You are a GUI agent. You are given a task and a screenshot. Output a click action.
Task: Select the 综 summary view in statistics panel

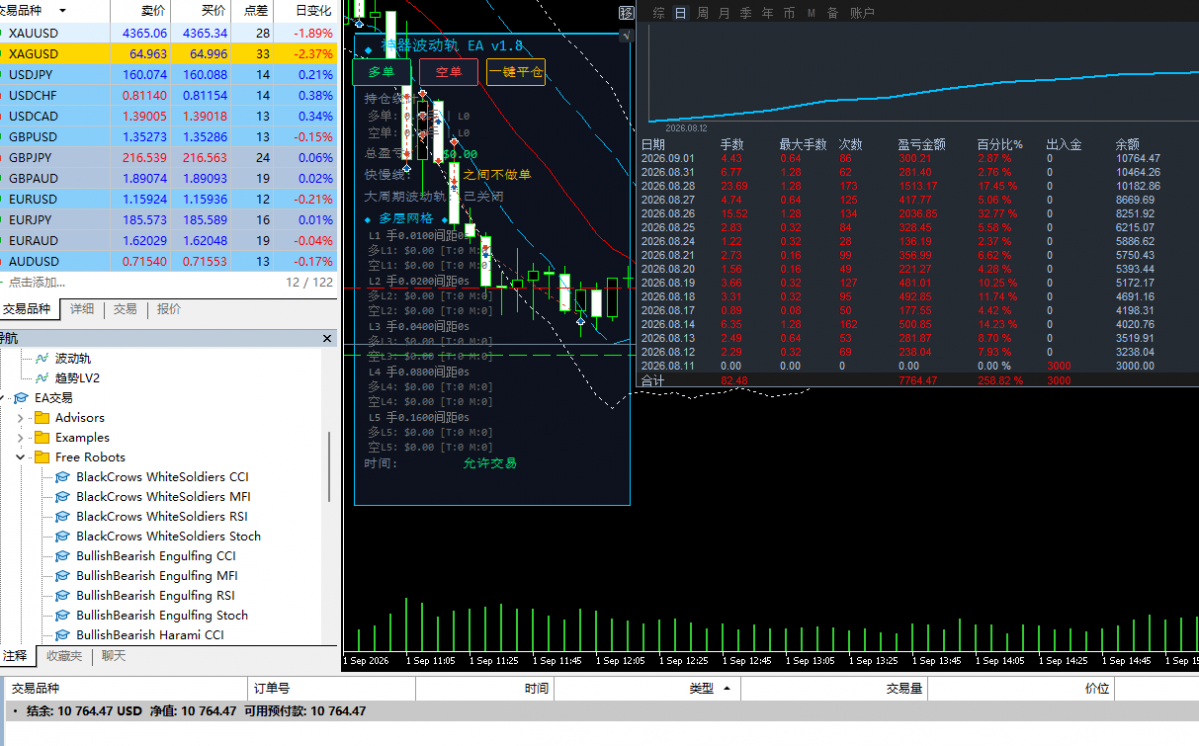(x=658, y=13)
